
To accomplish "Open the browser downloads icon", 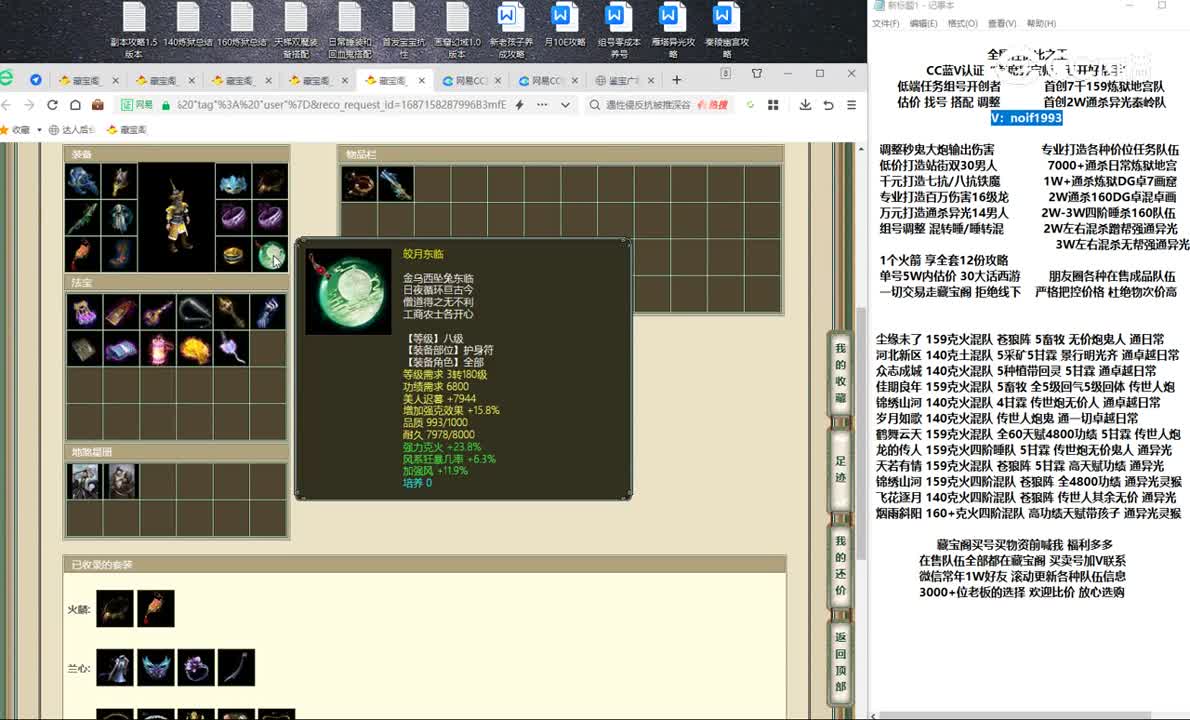I will [x=805, y=105].
